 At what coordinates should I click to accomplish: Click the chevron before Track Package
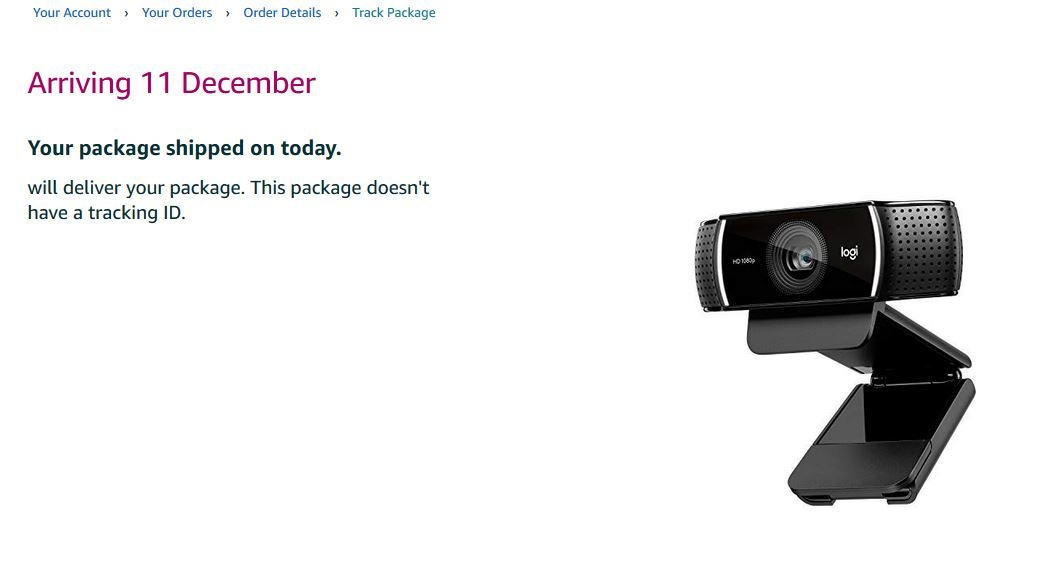pyautogui.click(x=337, y=13)
